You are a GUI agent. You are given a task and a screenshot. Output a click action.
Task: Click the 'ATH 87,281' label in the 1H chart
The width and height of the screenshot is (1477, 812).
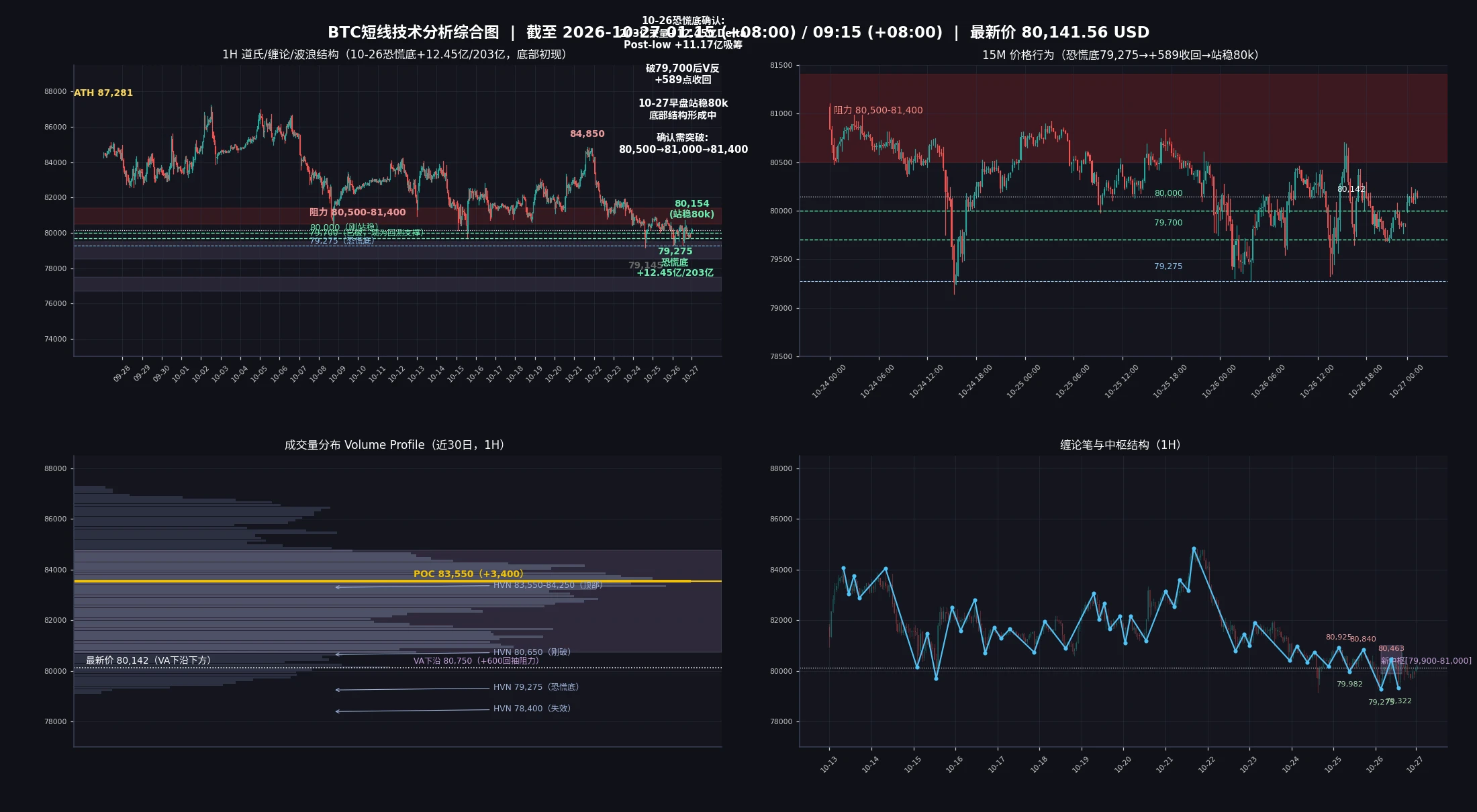click(103, 93)
